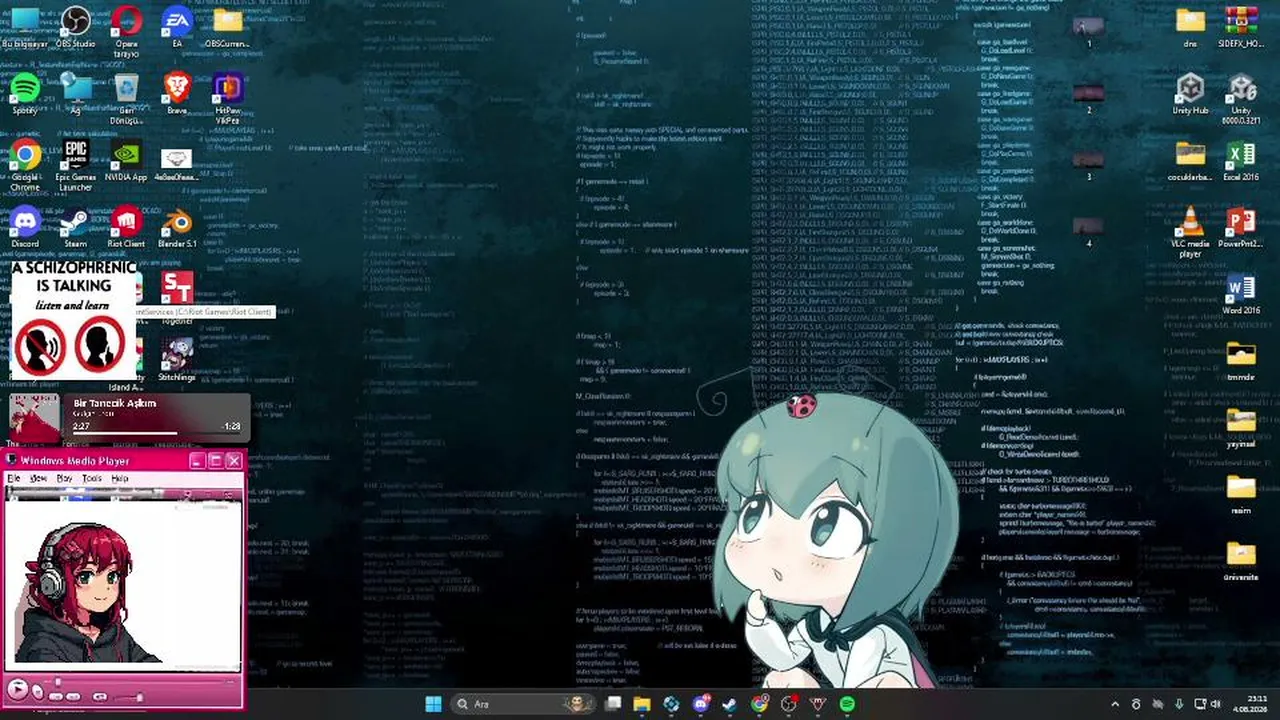Select the Recycle Bin desktop icon

pyautogui.click(x=126, y=99)
